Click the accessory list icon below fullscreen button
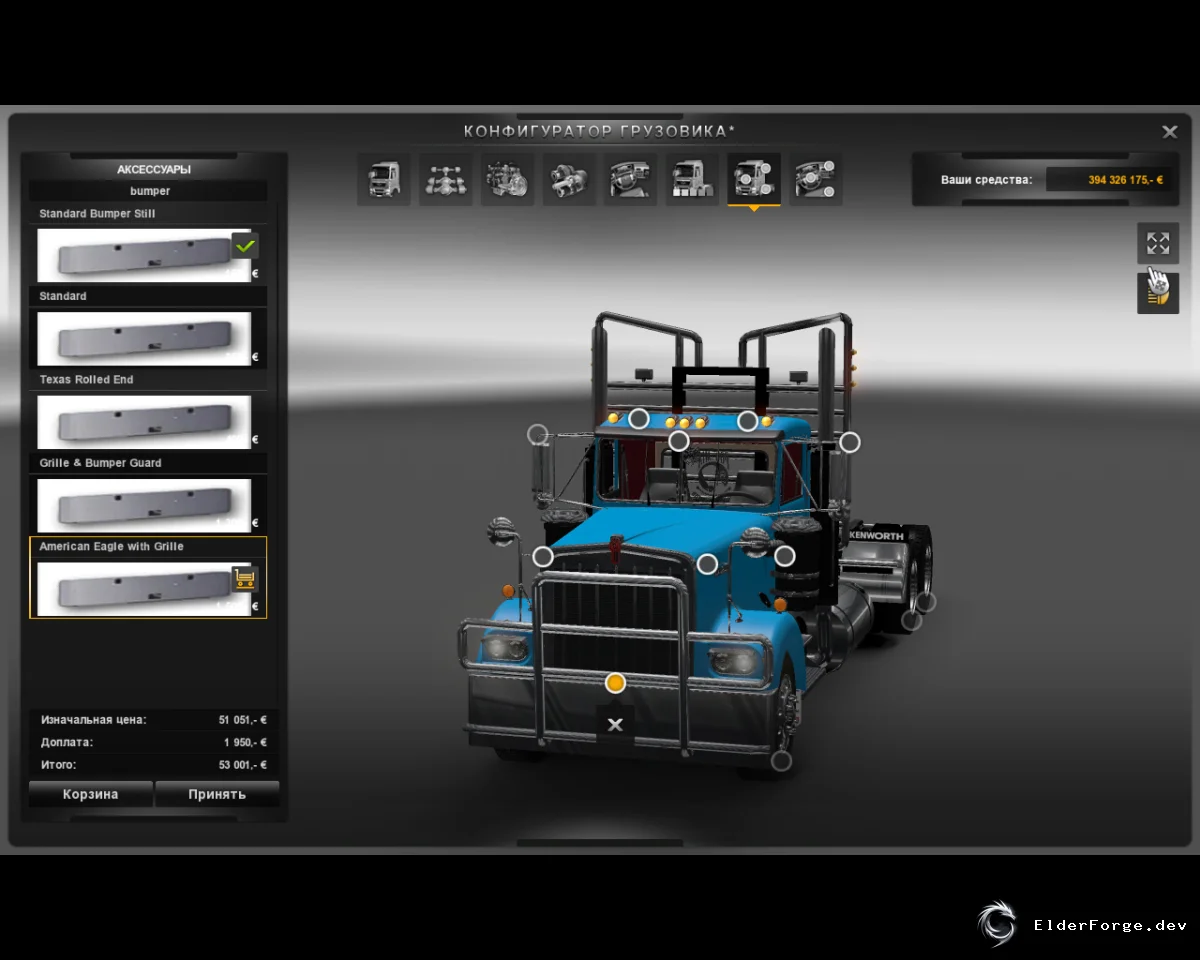Screen dimensions: 1200x960 [1158, 293]
